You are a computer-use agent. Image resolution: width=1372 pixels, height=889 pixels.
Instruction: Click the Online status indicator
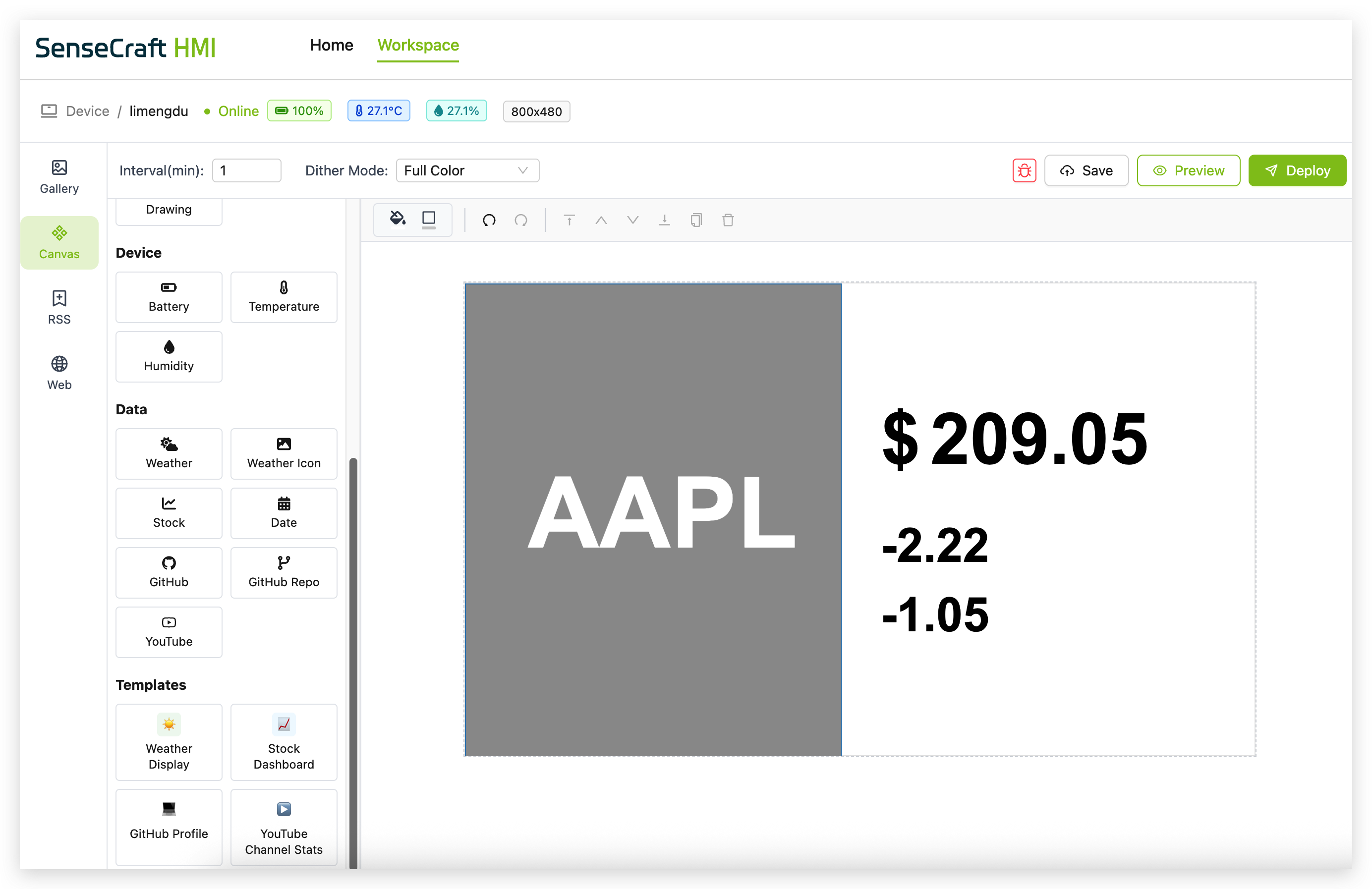(231, 111)
